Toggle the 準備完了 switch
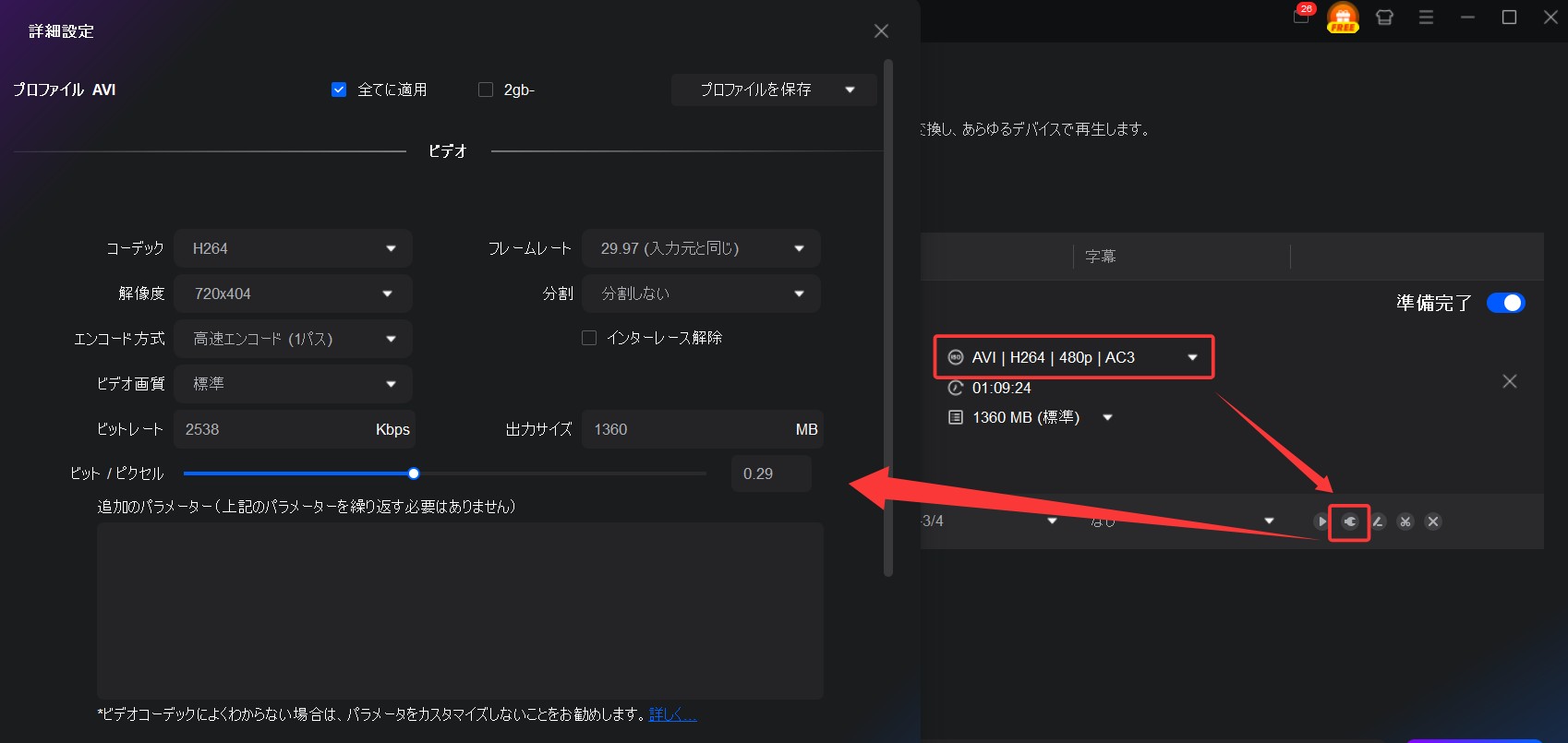The width and height of the screenshot is (1568, 743). point(1505,303)
